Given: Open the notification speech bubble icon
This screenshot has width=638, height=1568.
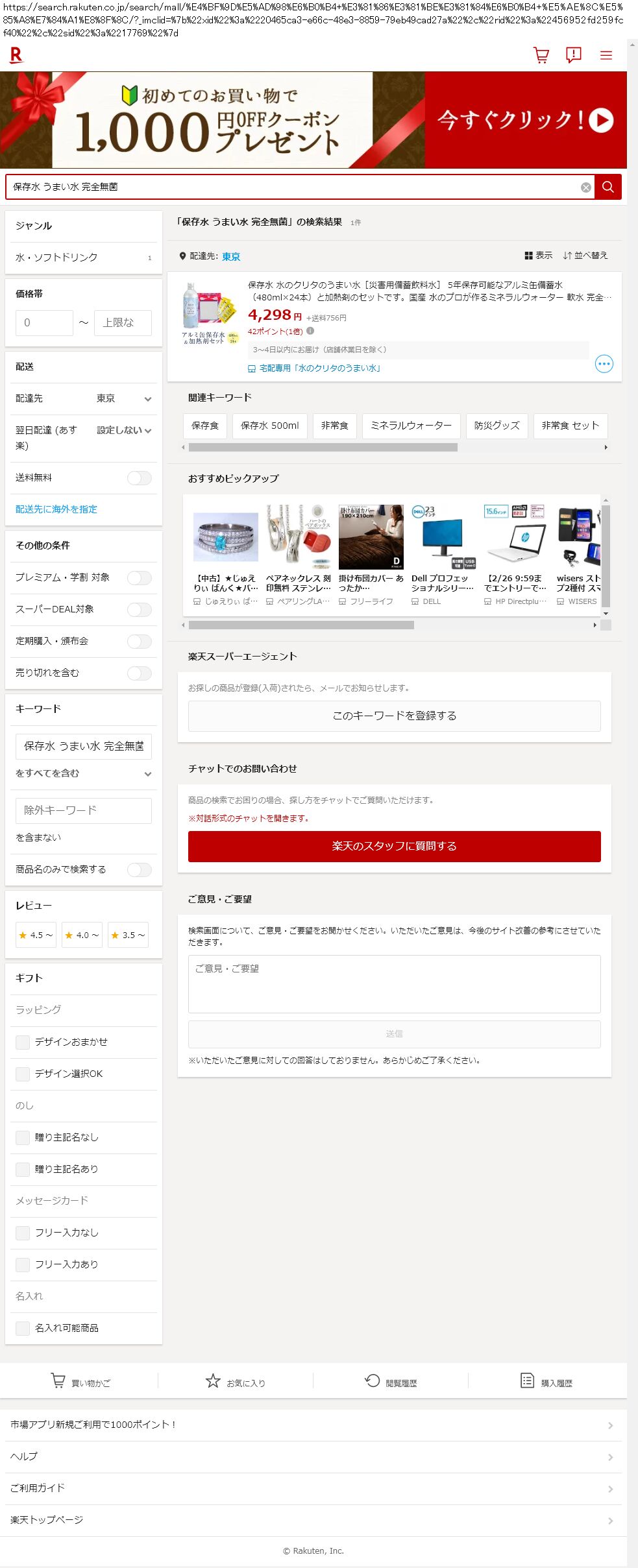Looking at the screenshot, I should (574, 55).
